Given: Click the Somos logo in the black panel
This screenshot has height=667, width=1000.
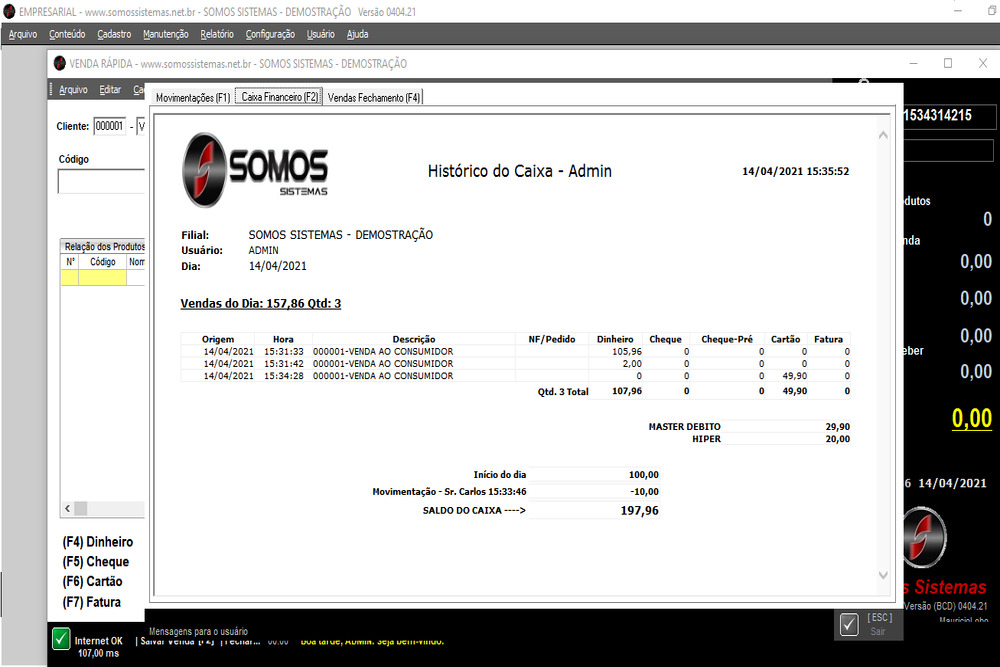Looking at the screenshot, I should coord(925,537).
